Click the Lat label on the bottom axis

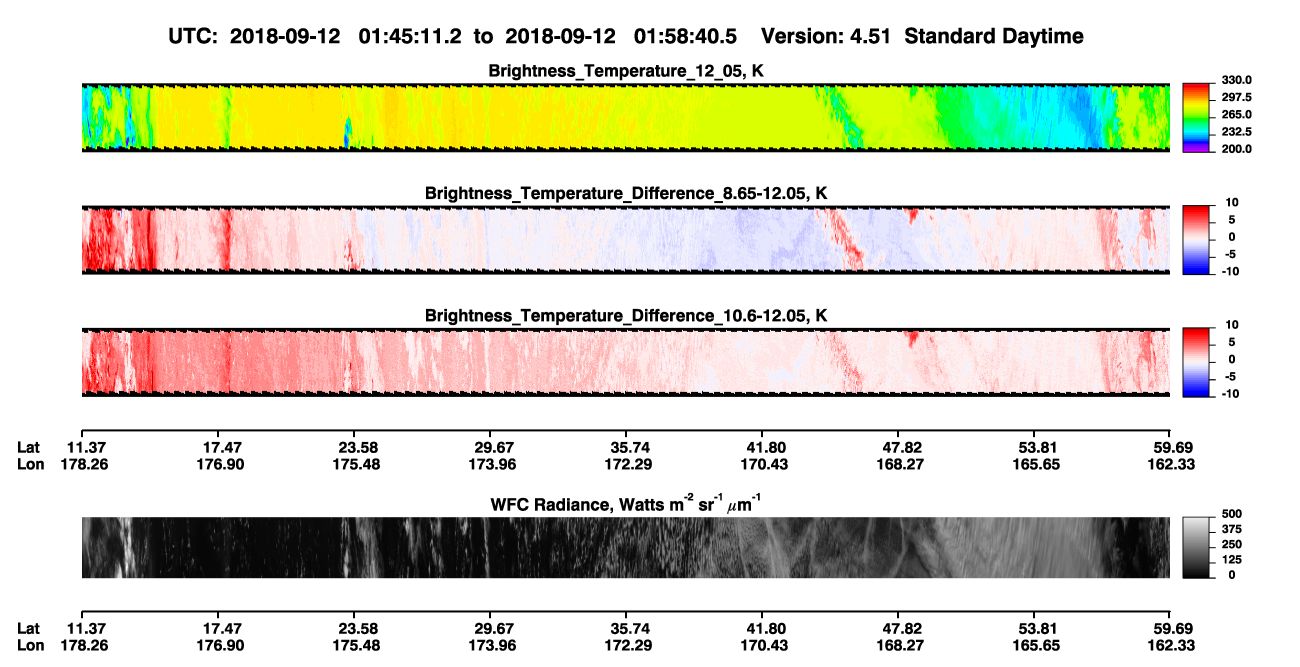(28, 629)
